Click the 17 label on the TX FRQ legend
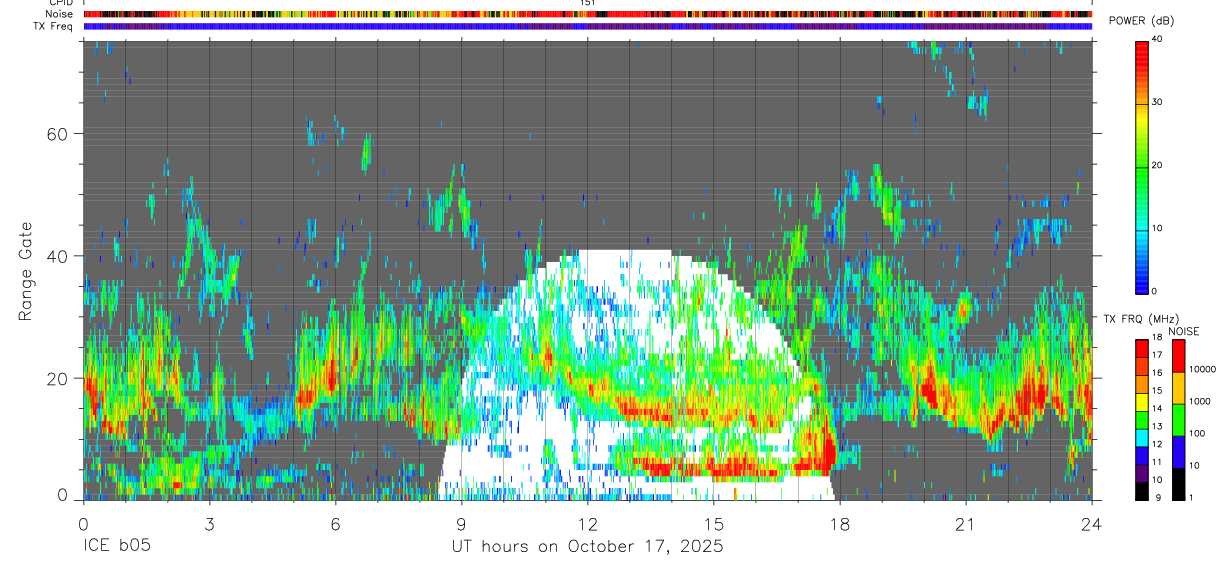Viewport: 1228px width, 567px height. 1158,355
